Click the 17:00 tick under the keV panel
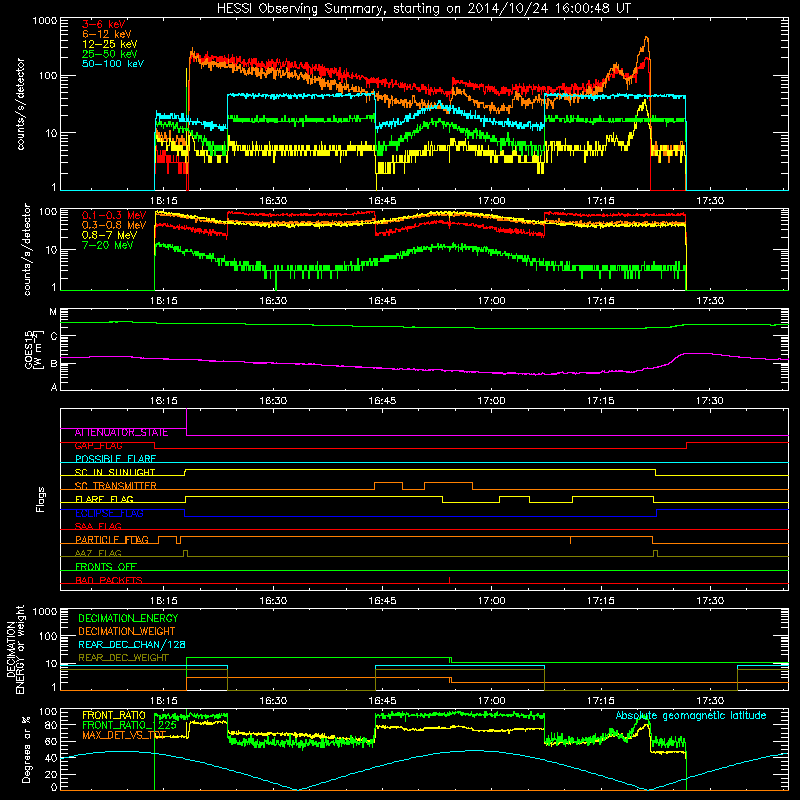This screenshot has width=800, height=800. [x=491, y=201]
